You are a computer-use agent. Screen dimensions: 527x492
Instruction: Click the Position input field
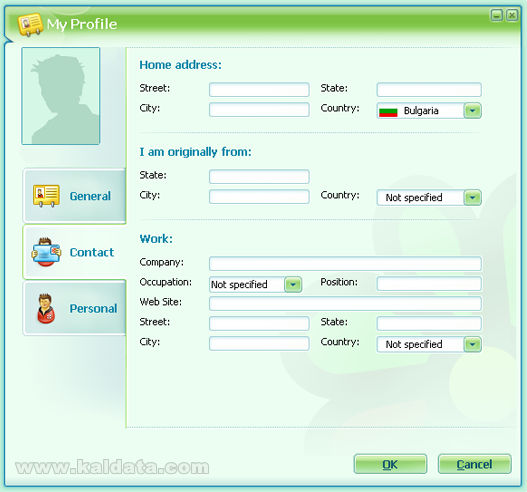[x=429, y=283]
